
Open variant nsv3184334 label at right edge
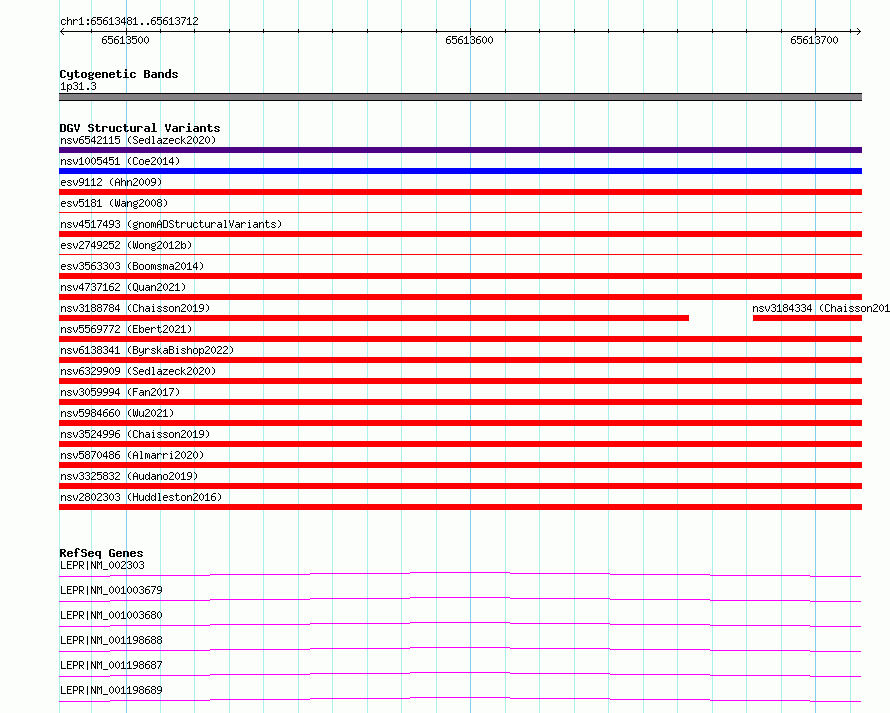[821, 308]
